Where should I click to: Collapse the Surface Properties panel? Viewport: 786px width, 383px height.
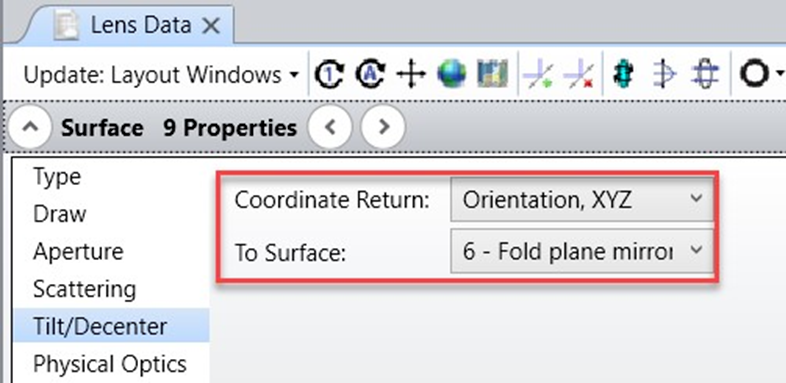point(30,127)
